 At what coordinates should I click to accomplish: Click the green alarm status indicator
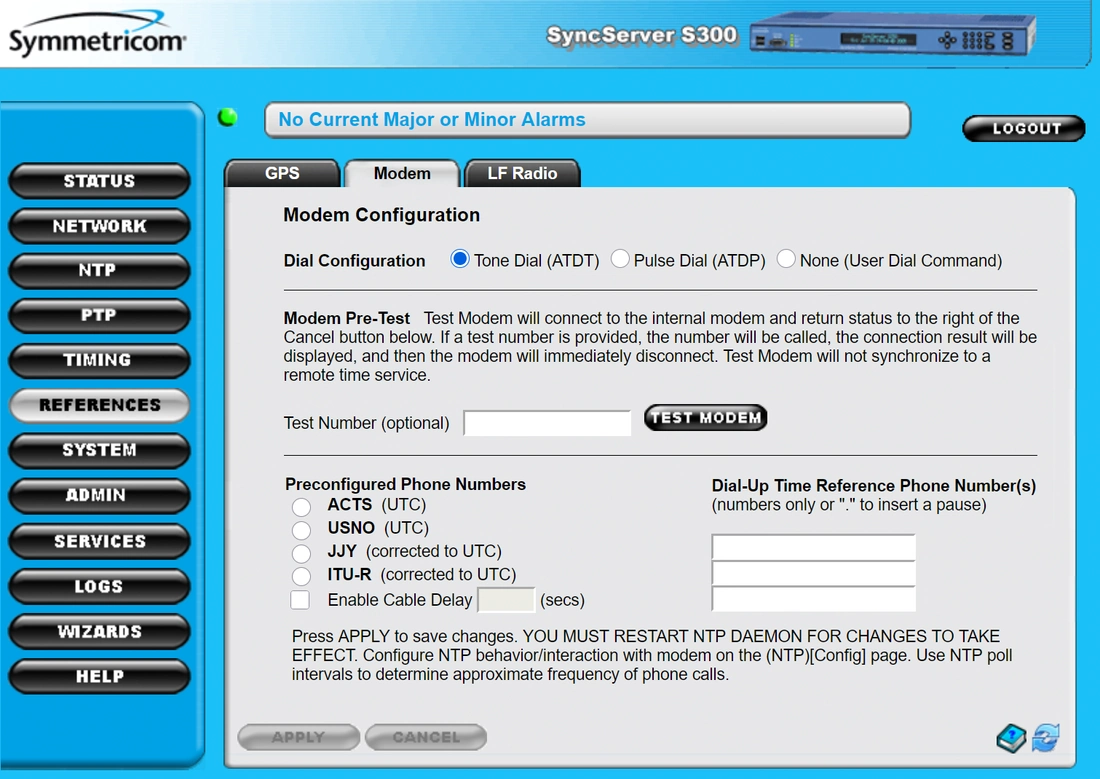coord(227,117)
